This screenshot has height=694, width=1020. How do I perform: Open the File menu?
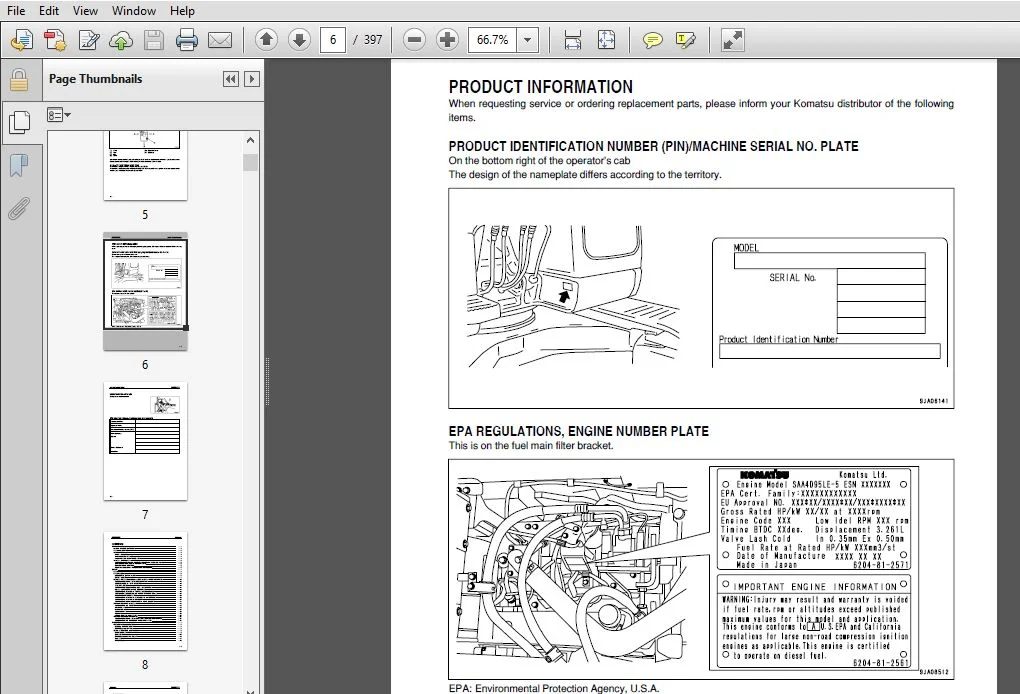16,10
